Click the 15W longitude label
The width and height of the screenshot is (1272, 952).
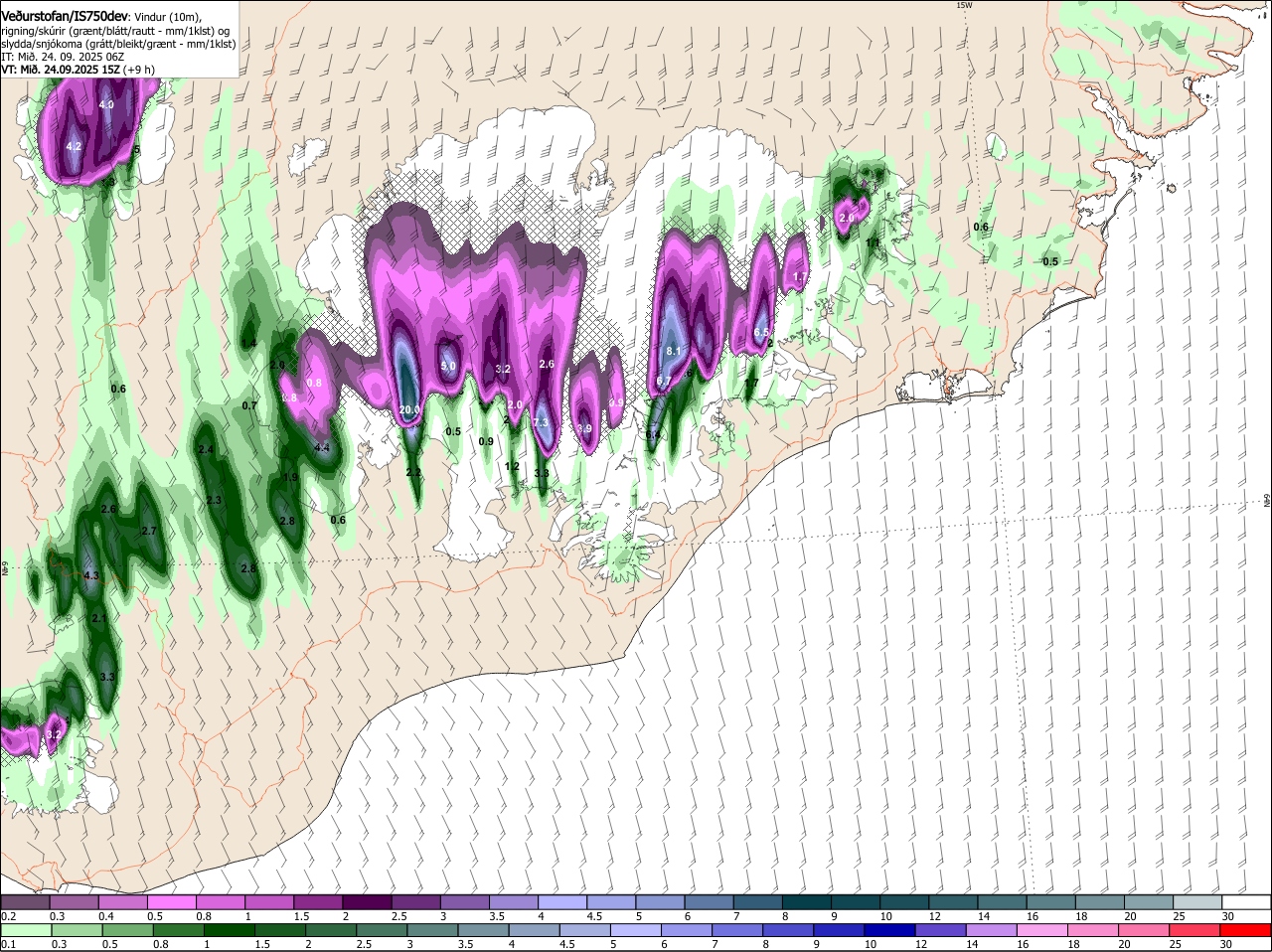pos(963,5)
